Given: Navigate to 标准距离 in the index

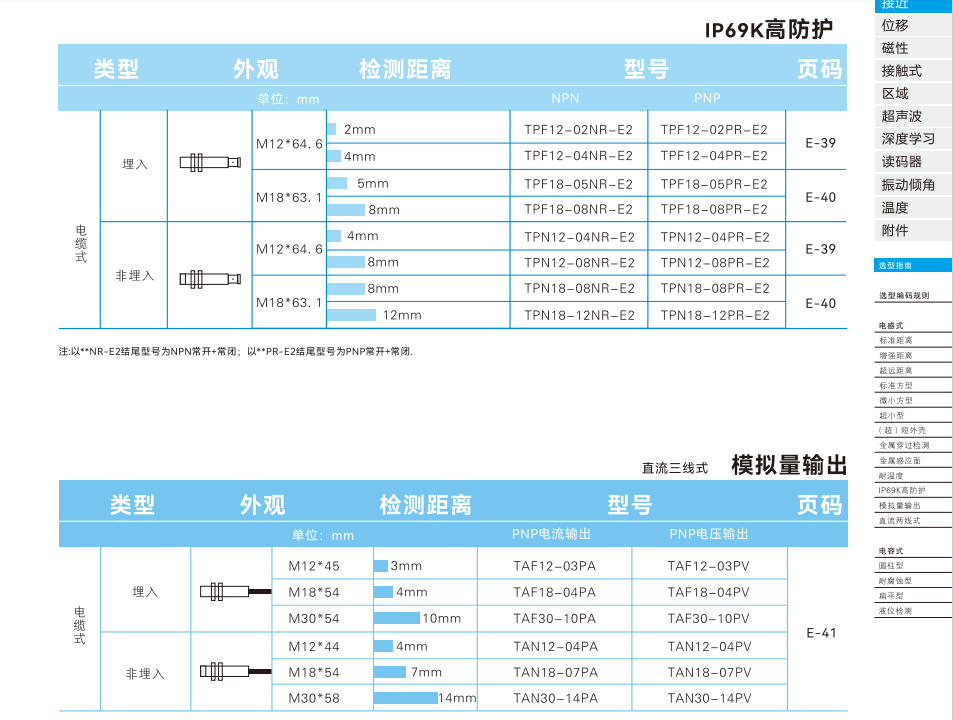Looking at the screenshot, I should (896, 341).
